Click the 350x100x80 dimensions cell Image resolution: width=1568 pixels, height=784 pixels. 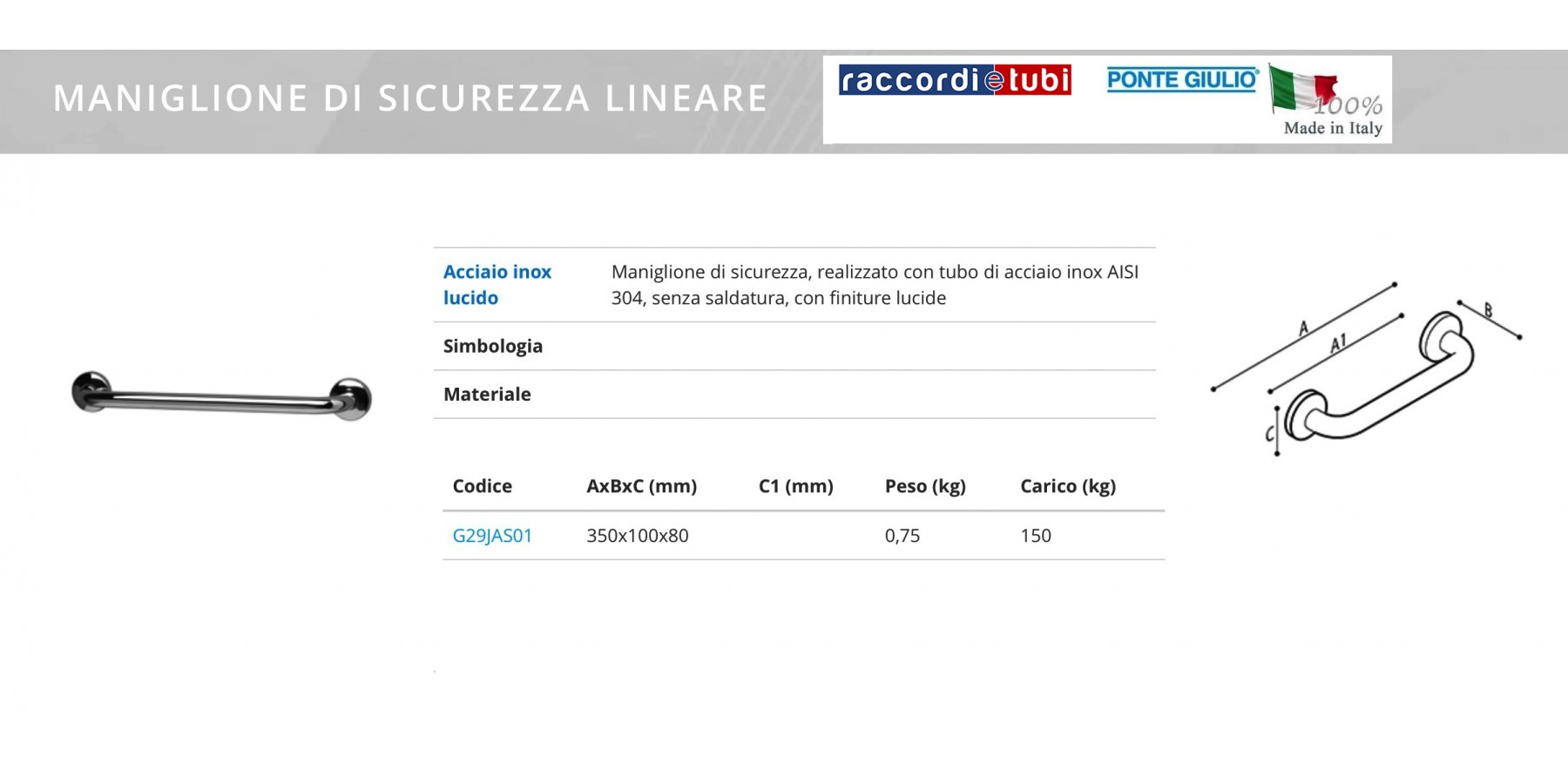(x=637, y=536)
